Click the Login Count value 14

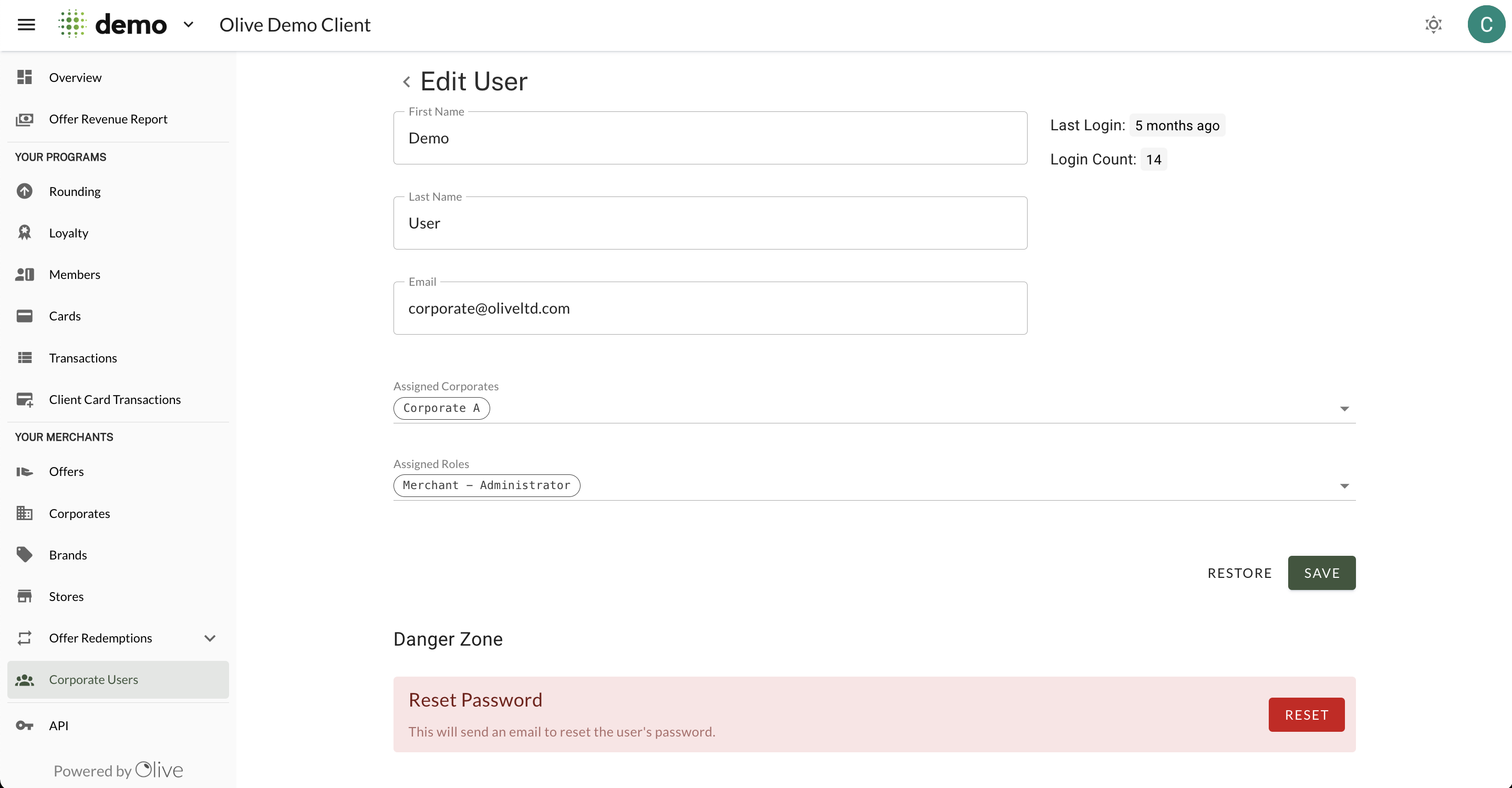1153,160
